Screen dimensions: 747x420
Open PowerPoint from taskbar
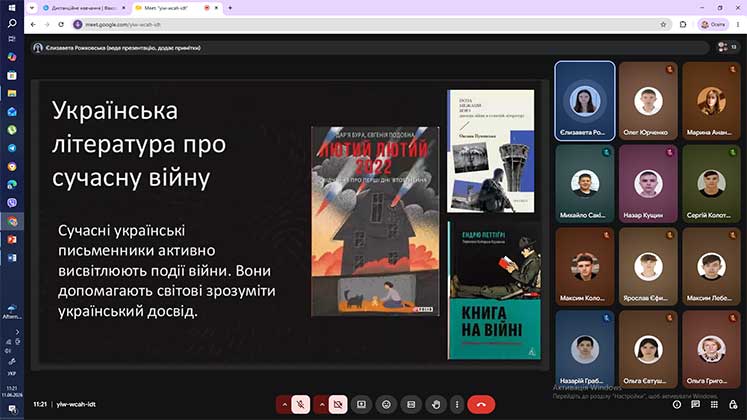(12, 240)
